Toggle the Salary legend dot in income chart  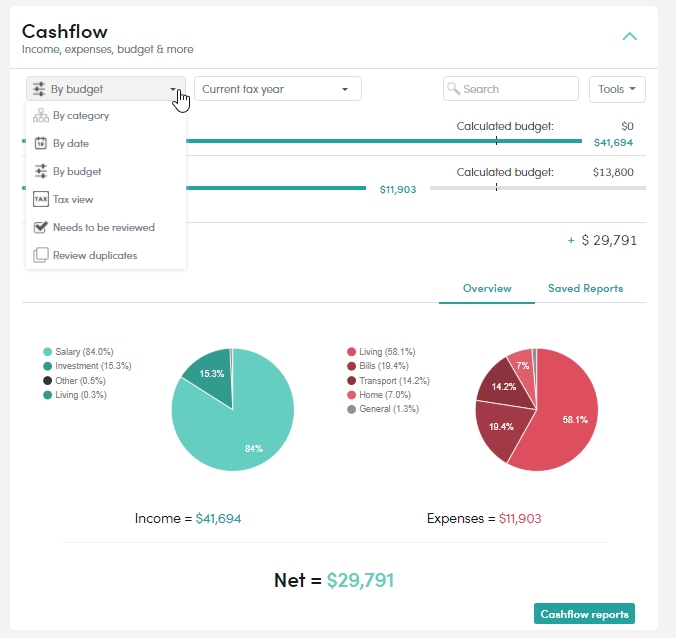[47, 352]
